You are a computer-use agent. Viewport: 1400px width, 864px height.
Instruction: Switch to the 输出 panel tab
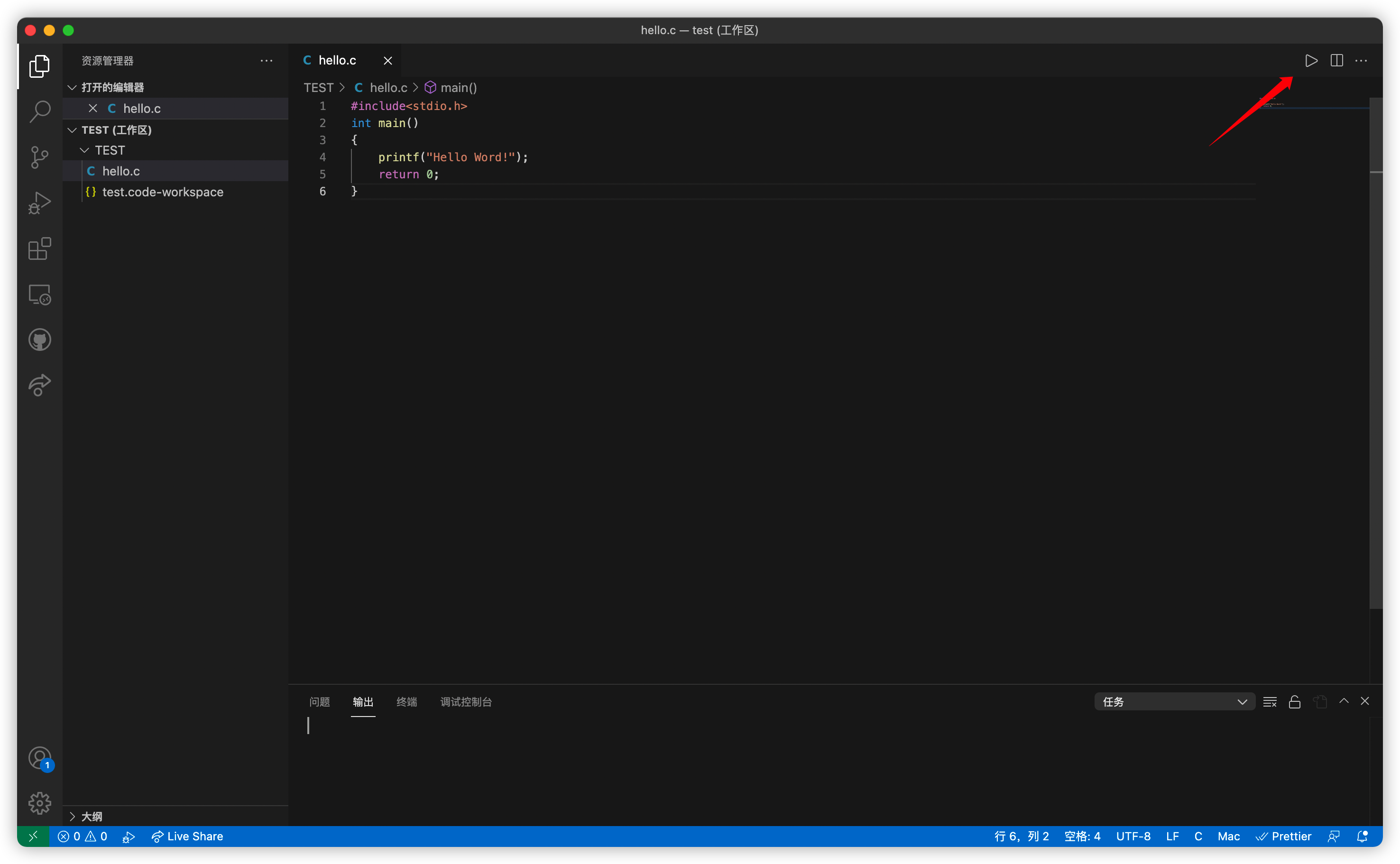pos(363,702)
